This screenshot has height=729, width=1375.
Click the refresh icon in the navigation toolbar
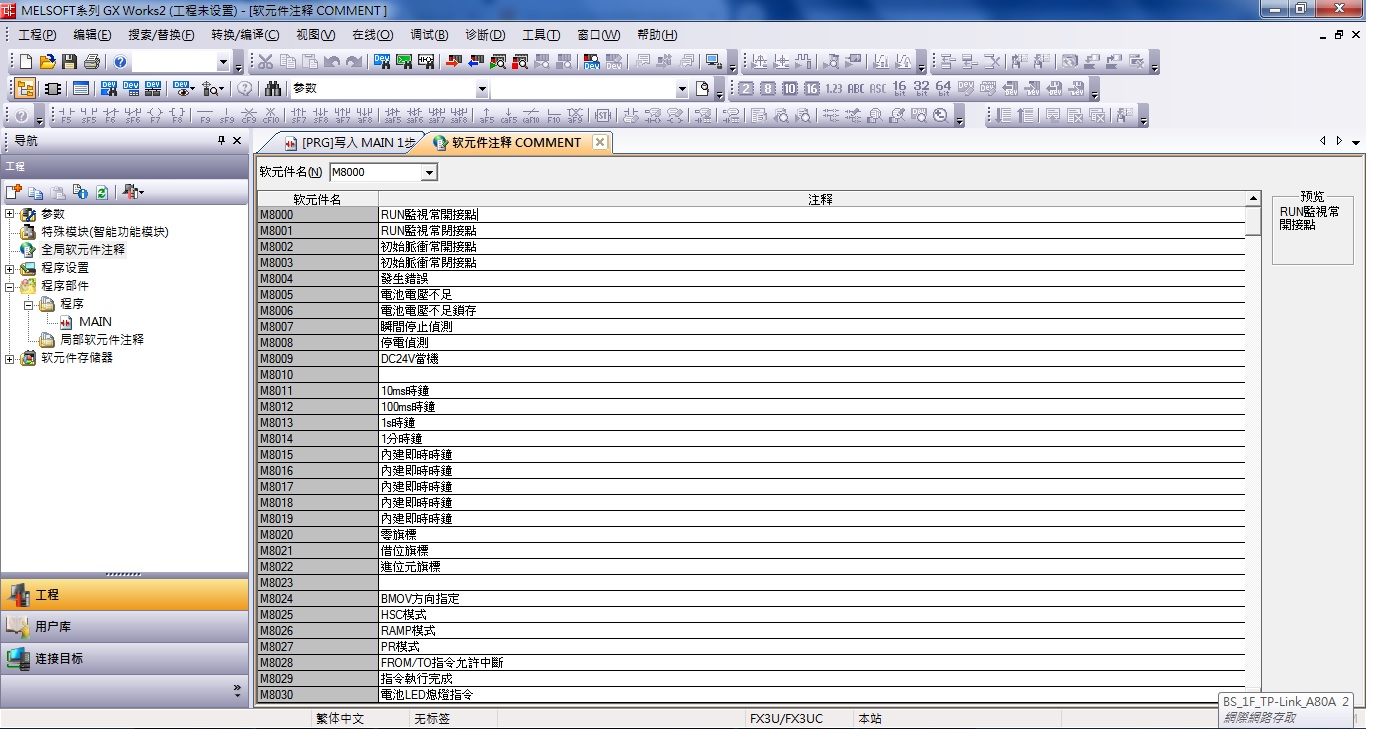coord(102,192)
